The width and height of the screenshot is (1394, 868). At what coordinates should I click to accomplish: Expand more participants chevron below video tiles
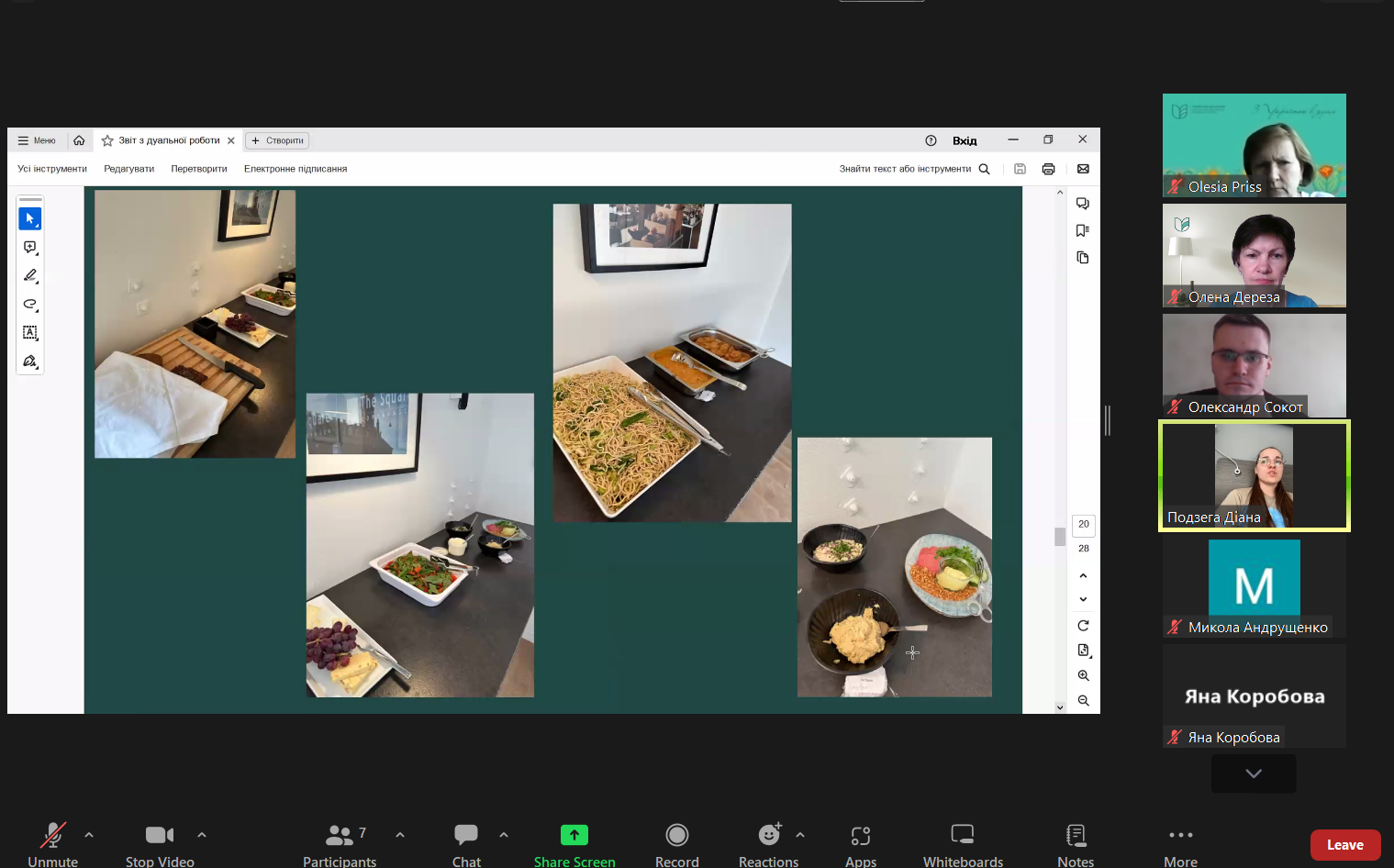1253,773
